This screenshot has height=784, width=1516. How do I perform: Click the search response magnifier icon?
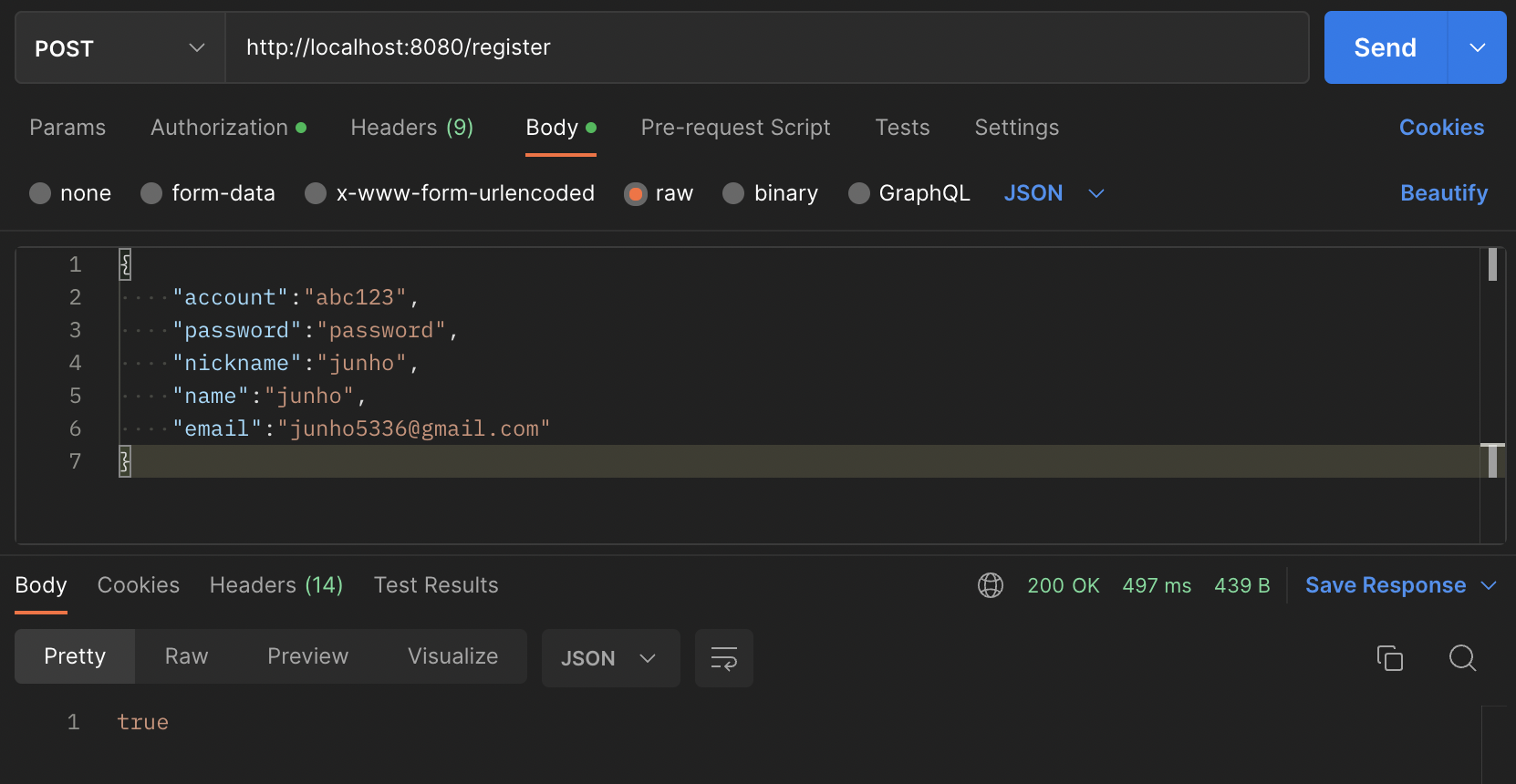pyautogui.click(x=1462, y=657)
